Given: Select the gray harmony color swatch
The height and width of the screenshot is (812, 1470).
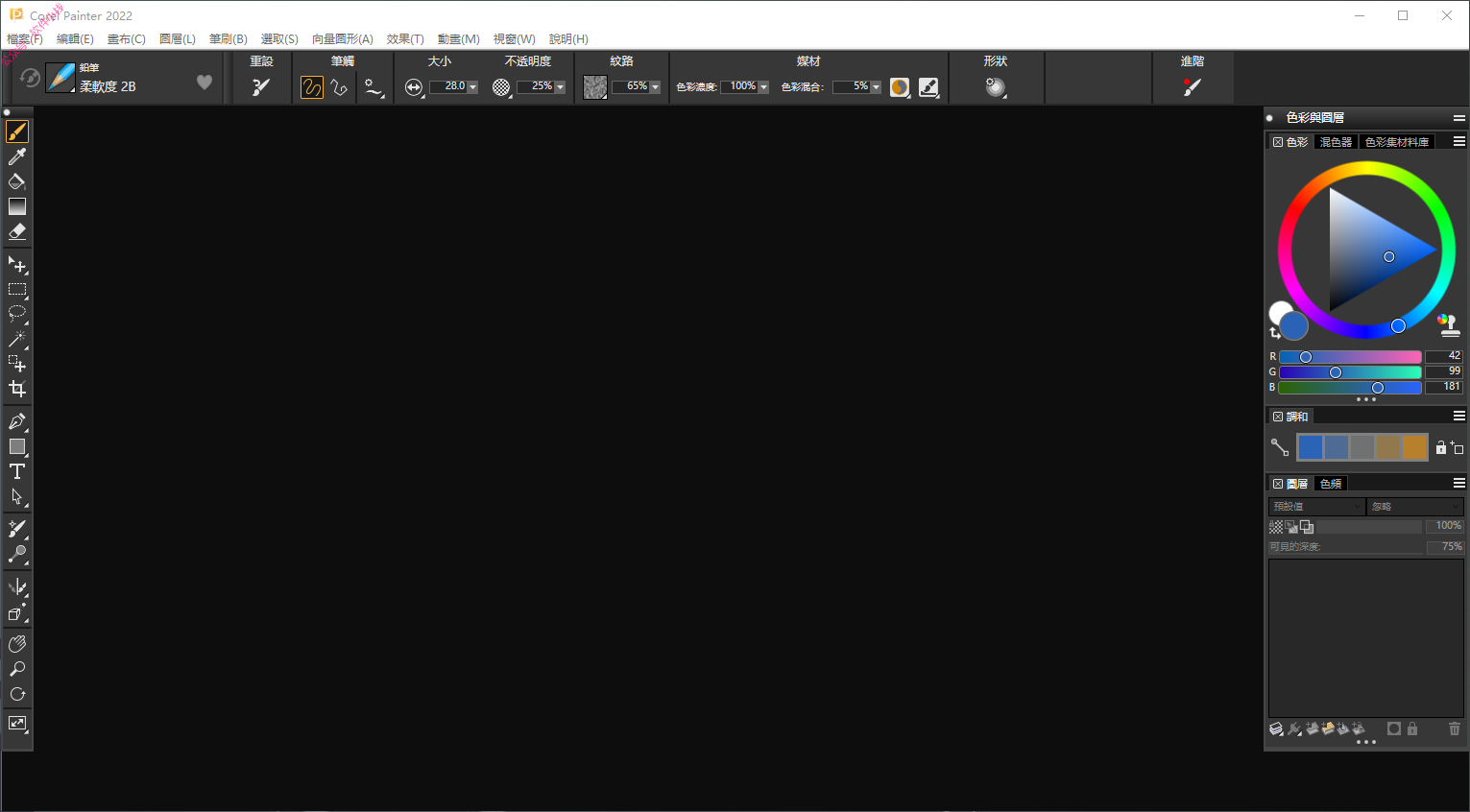Looking at the screenshot, I should (1362, 447).
